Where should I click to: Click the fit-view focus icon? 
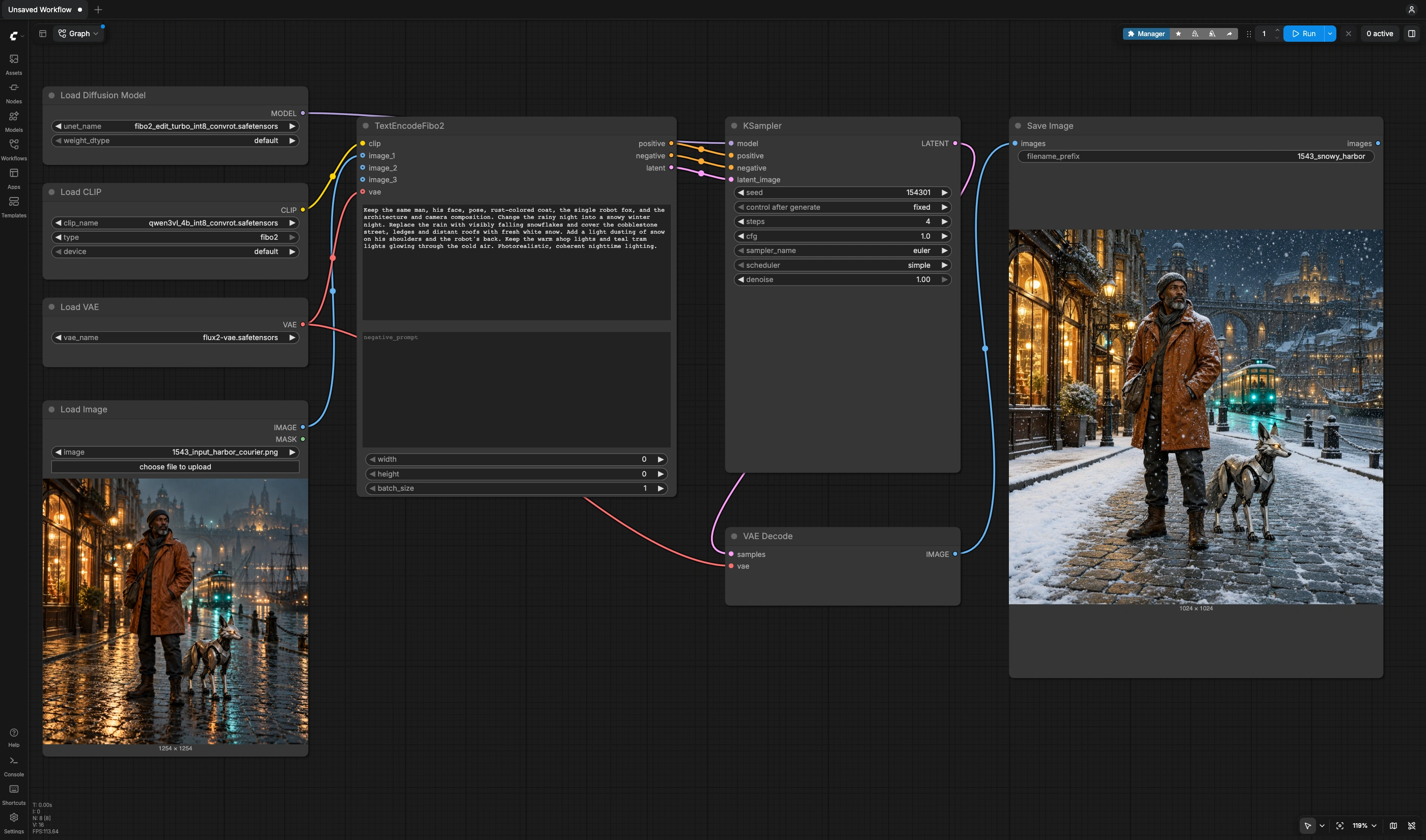1339,825
